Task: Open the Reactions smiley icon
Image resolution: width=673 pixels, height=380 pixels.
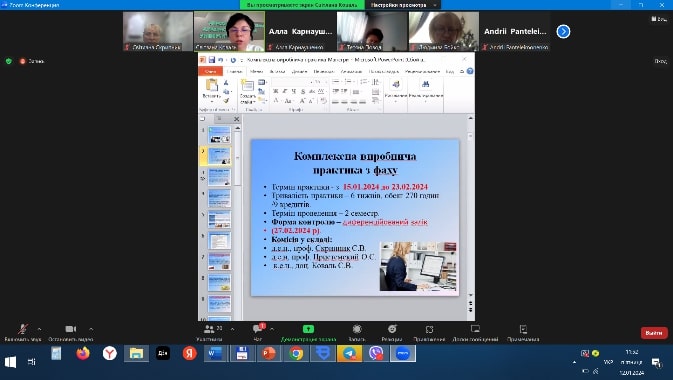Action: pos(392,329)
